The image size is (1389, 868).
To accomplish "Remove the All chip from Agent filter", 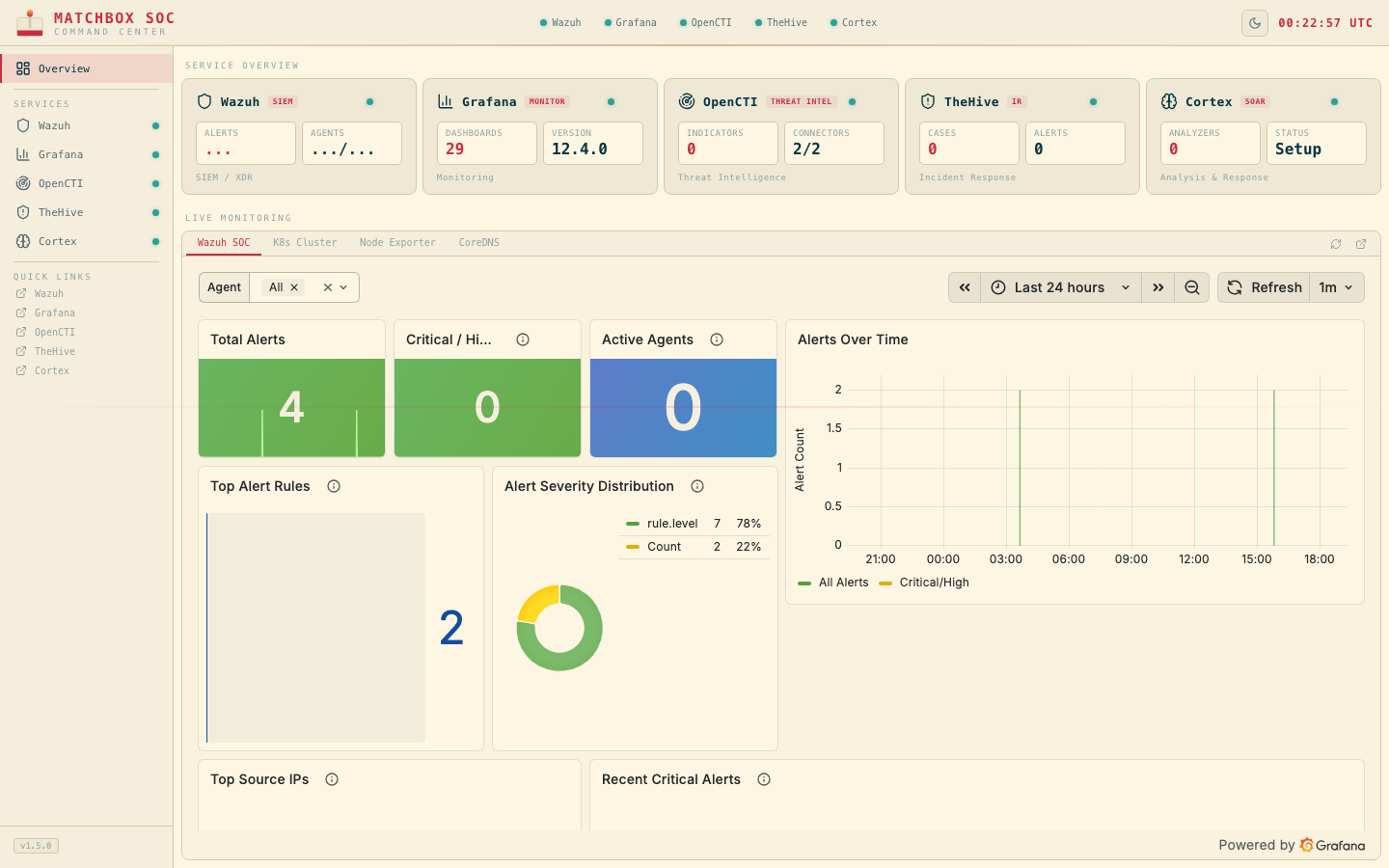I will pyautogui.click(x=294, y=287).
